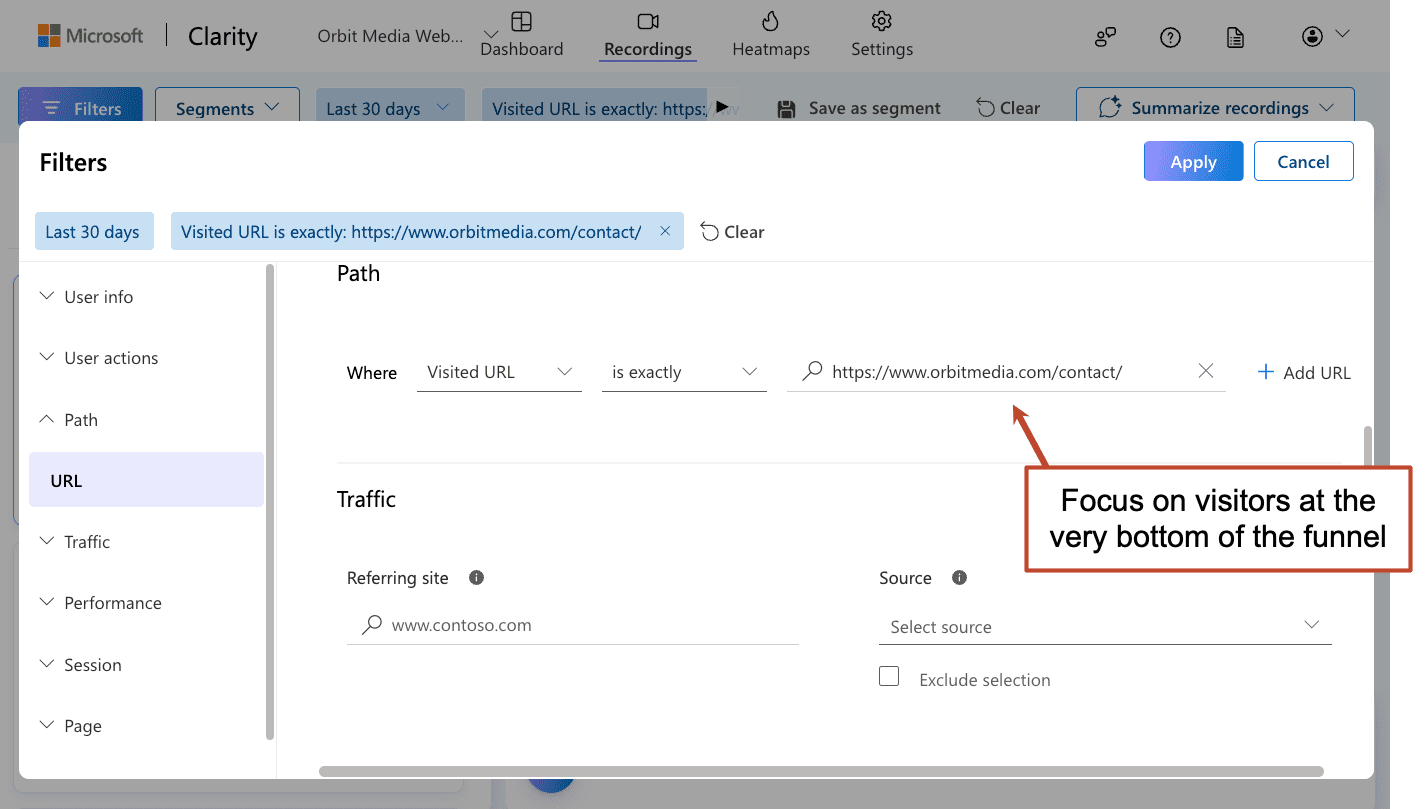Expand the Performance section

point(100,603)
